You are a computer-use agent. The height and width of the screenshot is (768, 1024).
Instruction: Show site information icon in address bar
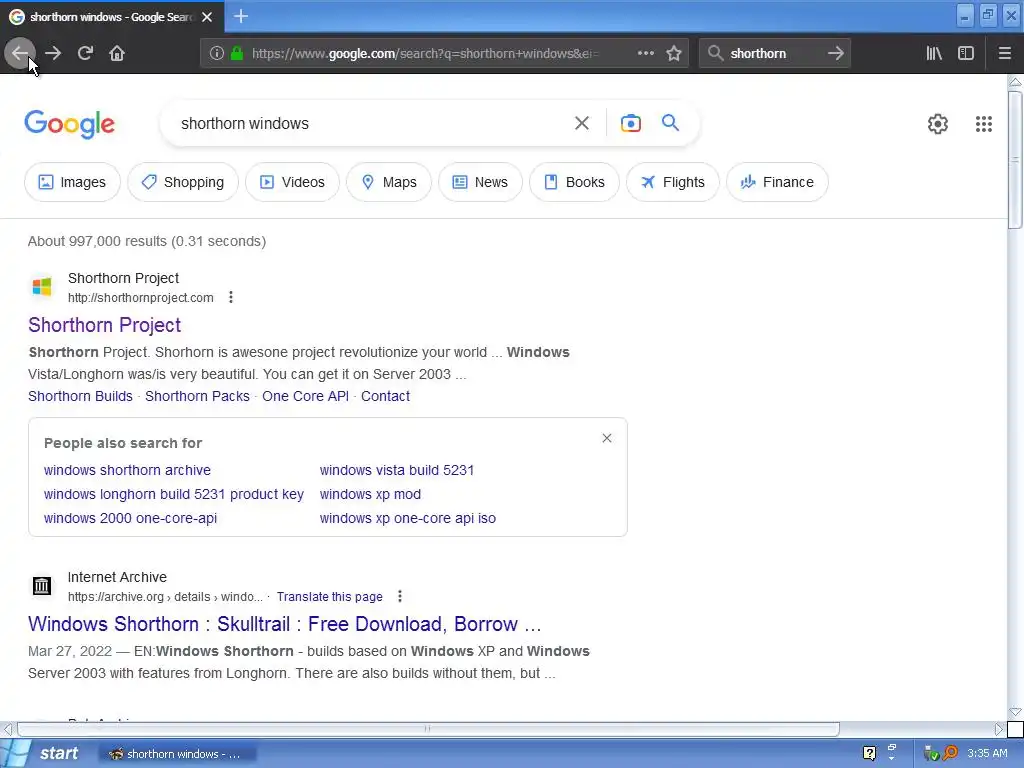click(216, 54)
